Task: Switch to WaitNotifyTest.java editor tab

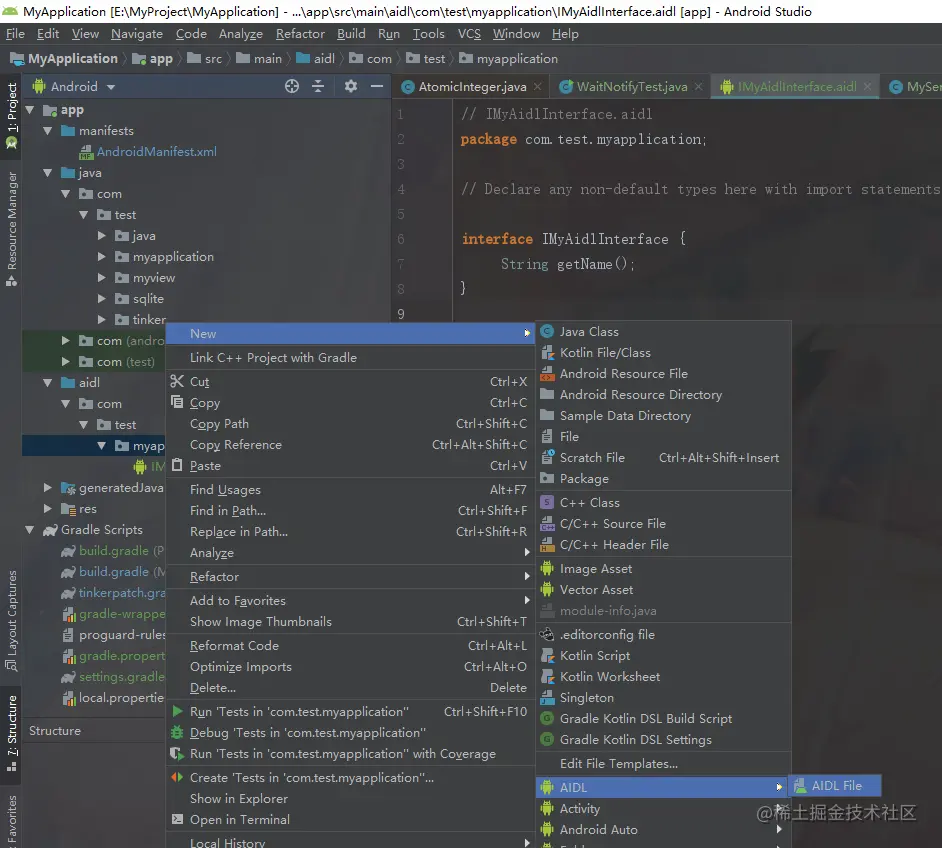Action: tap(631, 87)
